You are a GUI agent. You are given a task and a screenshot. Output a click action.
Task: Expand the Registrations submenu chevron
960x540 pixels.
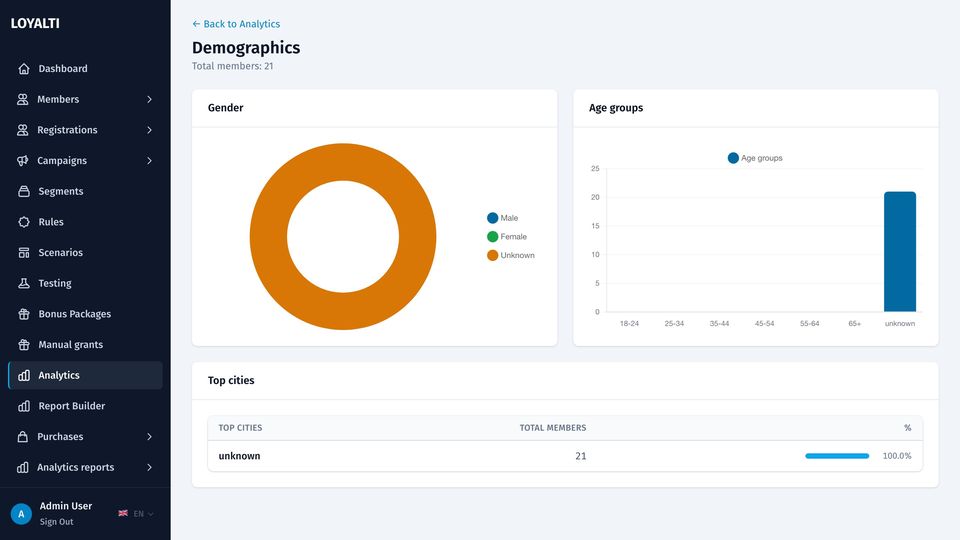(x=149, y=130)
